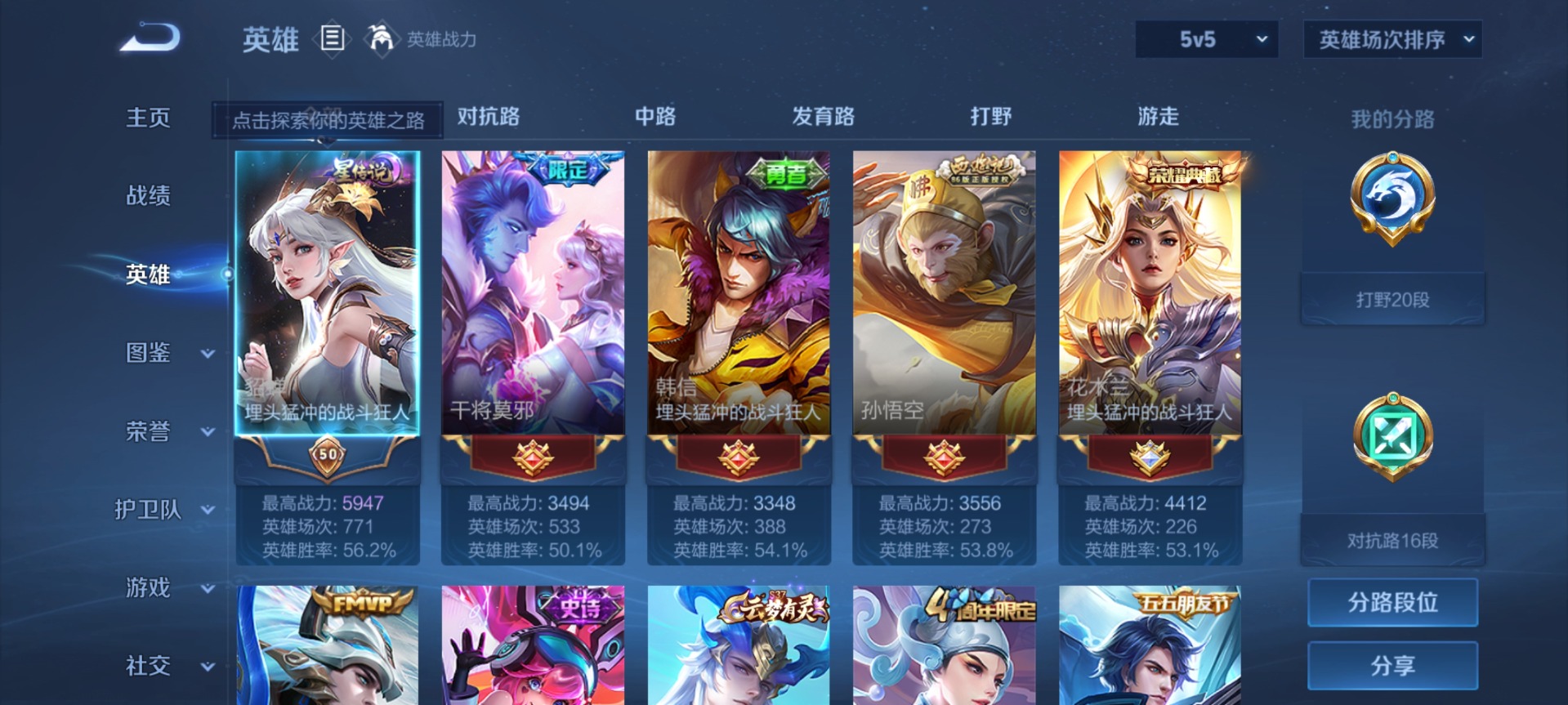The width and height of the screenshot is (1568, 705).
Task: Expand the 图鉴 sidebar section
Action: [168, 353]
